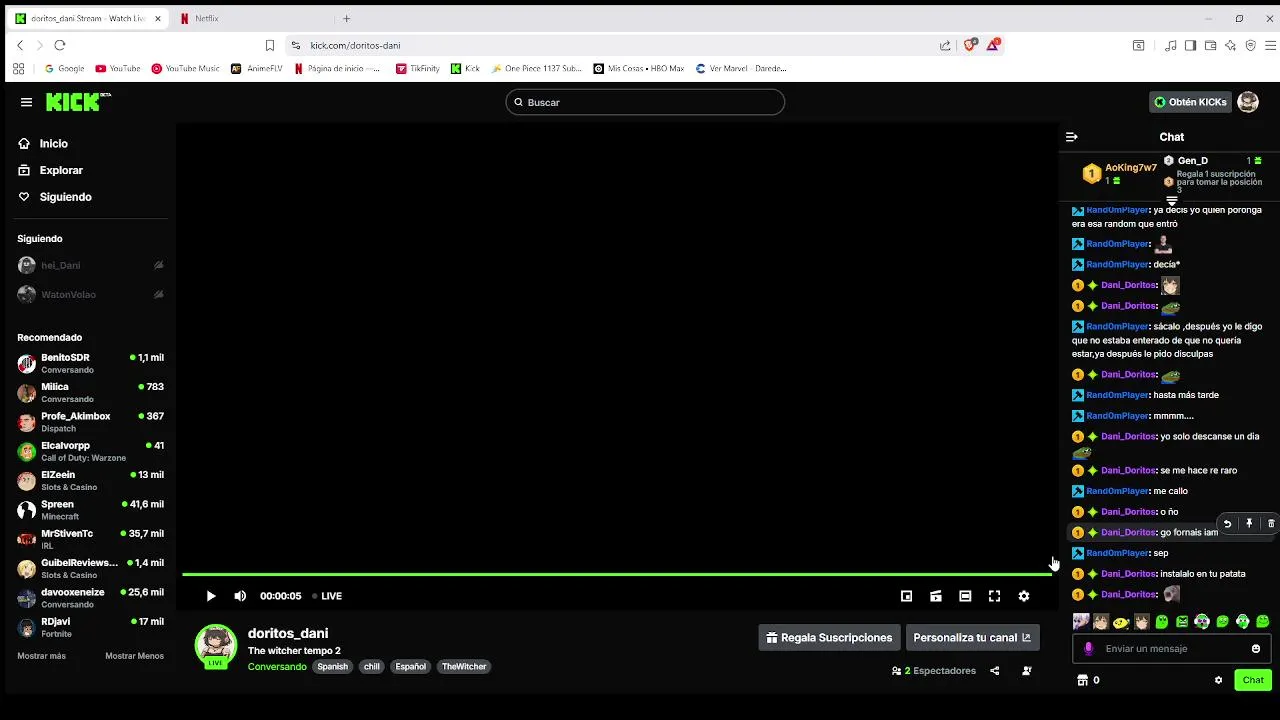The image size is (1280, 720).
Task: Mute the stream volume
Action: coord(240,596)
